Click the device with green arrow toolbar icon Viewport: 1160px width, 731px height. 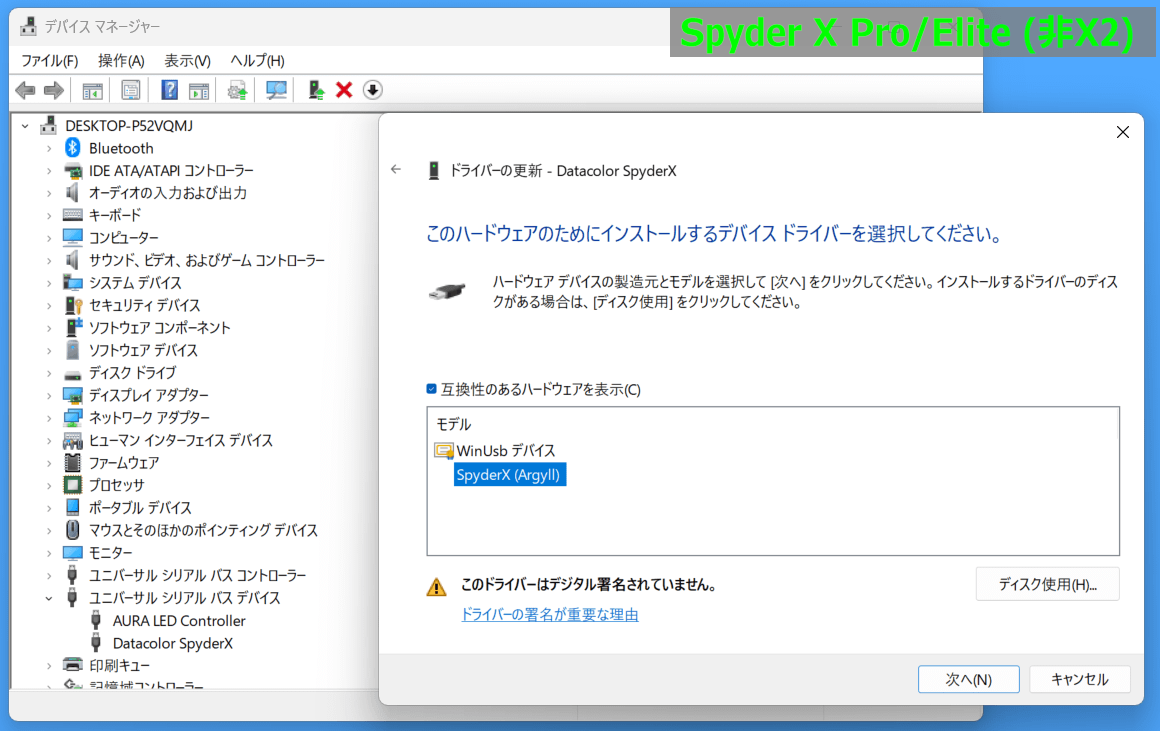coord(316,90)
